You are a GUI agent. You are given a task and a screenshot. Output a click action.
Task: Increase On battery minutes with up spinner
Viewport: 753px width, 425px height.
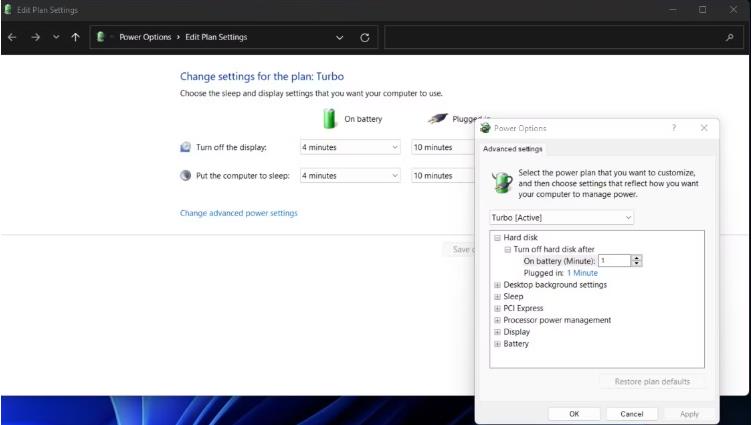[637, 258]
